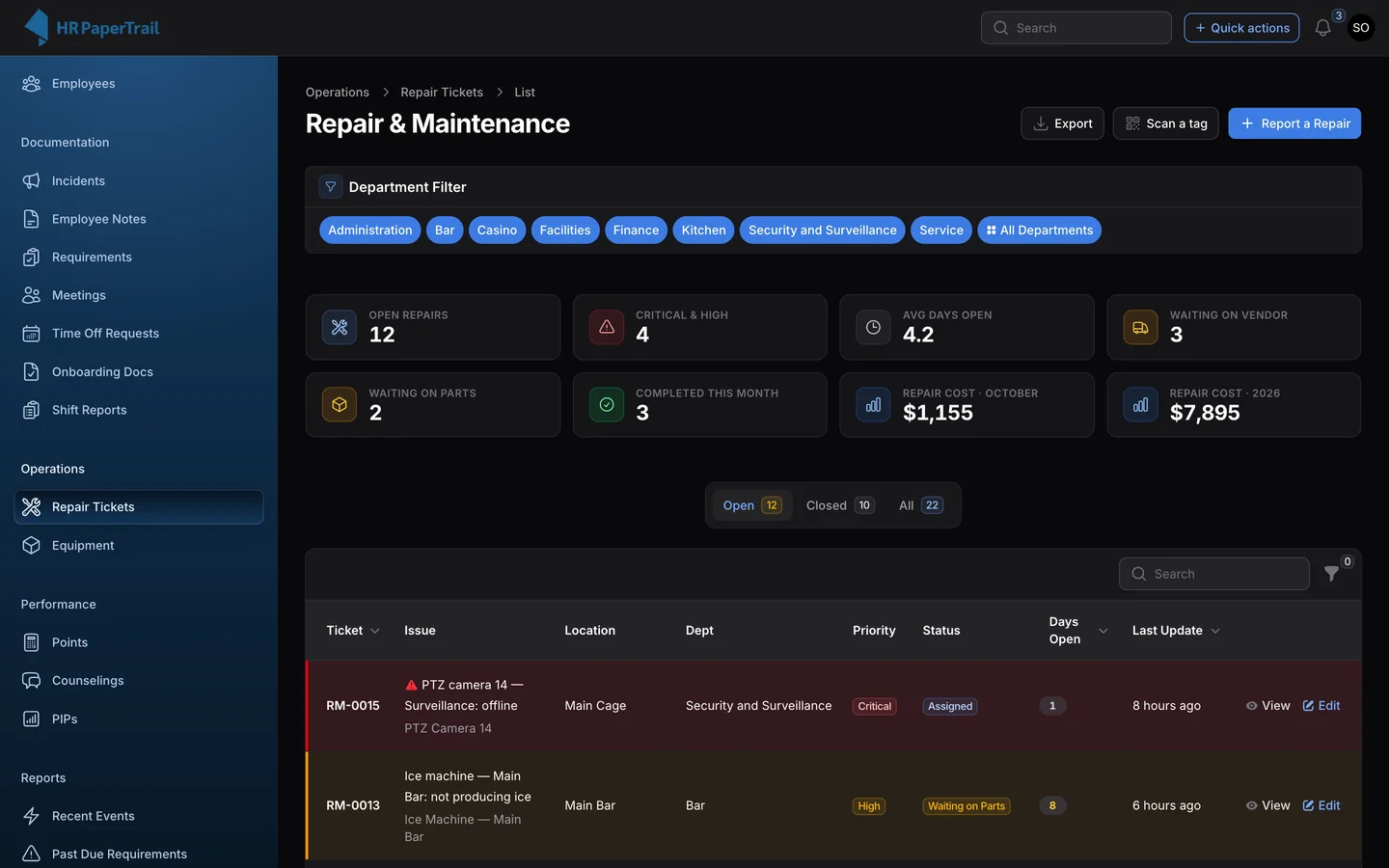The width and height of the screenshot is (1389, 868).
Task: Toggle the Facilities department filter
Action: tap(565, 231)
